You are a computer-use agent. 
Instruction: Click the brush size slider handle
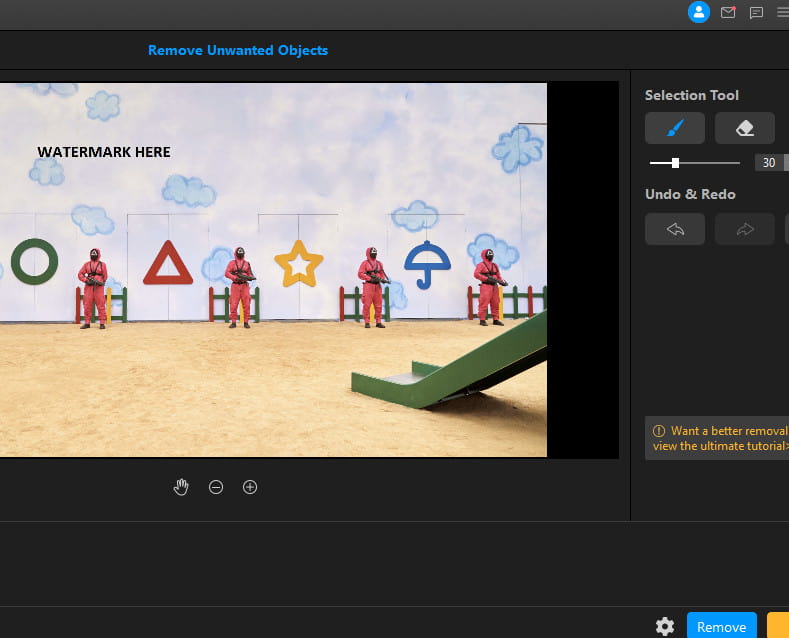click(675, 163)
